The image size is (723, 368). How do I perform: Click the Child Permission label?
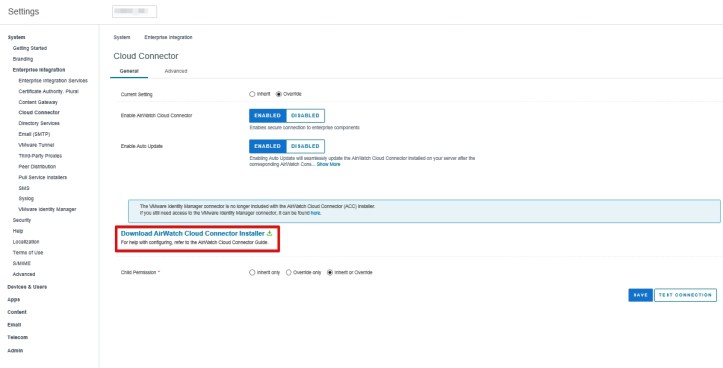click(140, 273)
